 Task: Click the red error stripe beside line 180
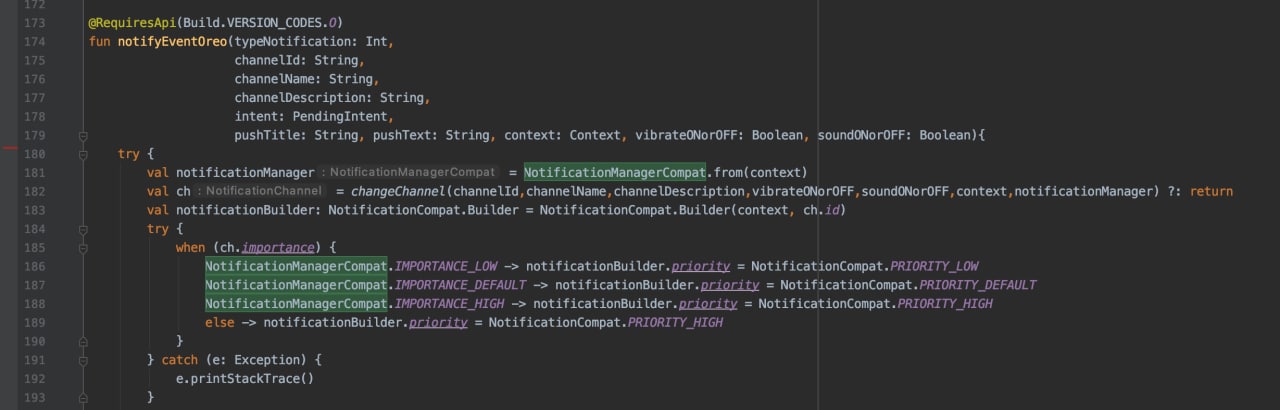pyautogui.click(x=9, y=148)
